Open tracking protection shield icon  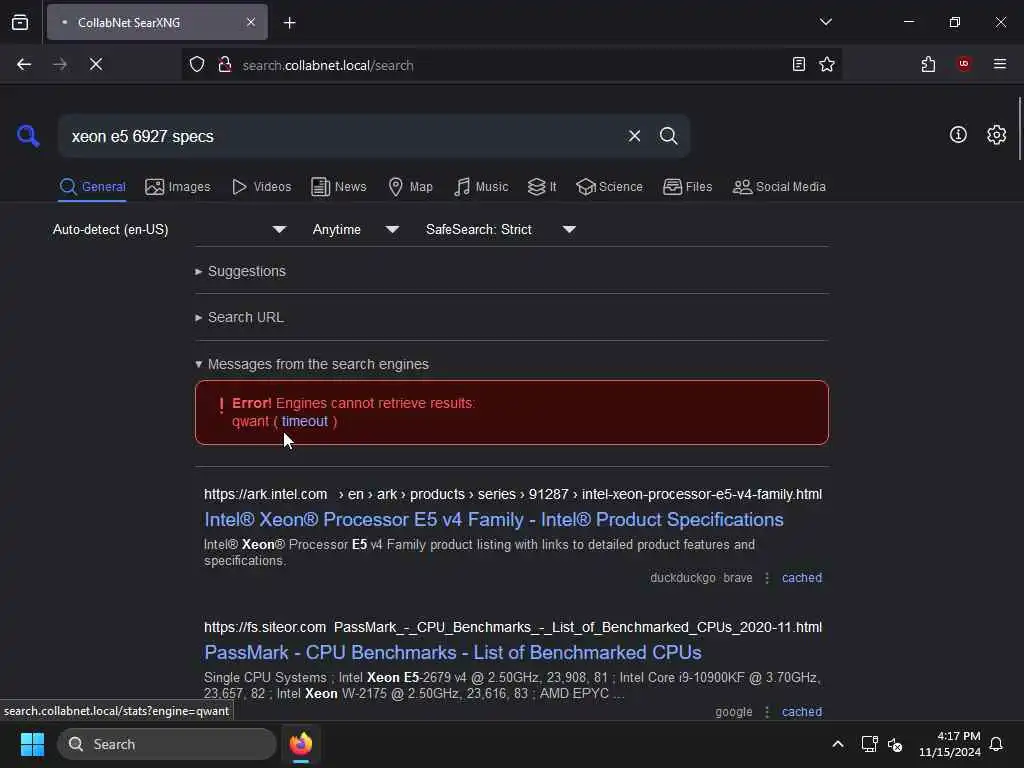click(x=197, y=65)
